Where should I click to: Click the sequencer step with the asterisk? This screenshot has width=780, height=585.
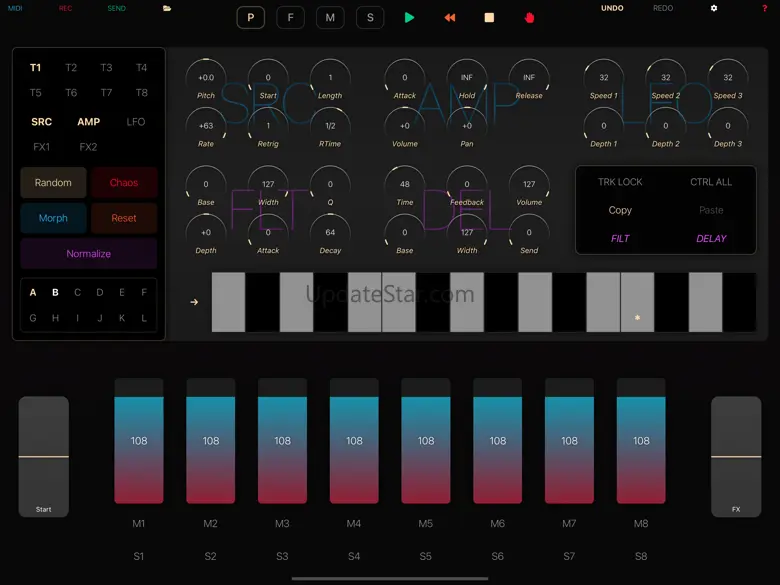point(637,302)
